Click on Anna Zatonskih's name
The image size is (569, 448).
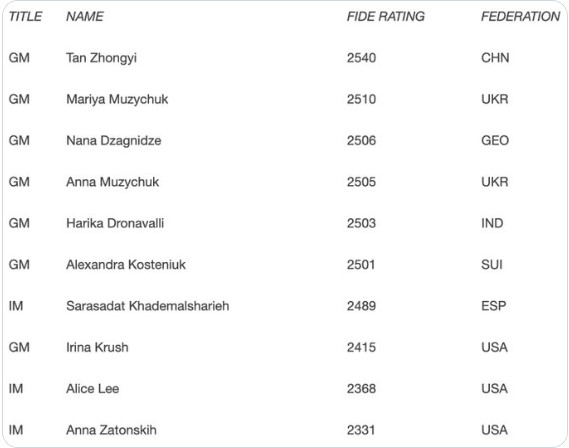(x=111, y=430)
